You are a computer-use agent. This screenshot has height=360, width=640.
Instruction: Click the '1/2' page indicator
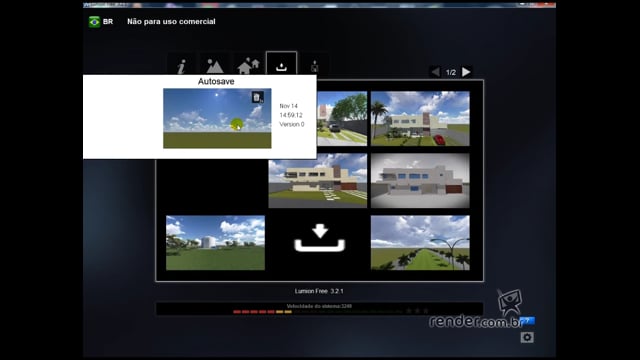click(x=451, y=72)
